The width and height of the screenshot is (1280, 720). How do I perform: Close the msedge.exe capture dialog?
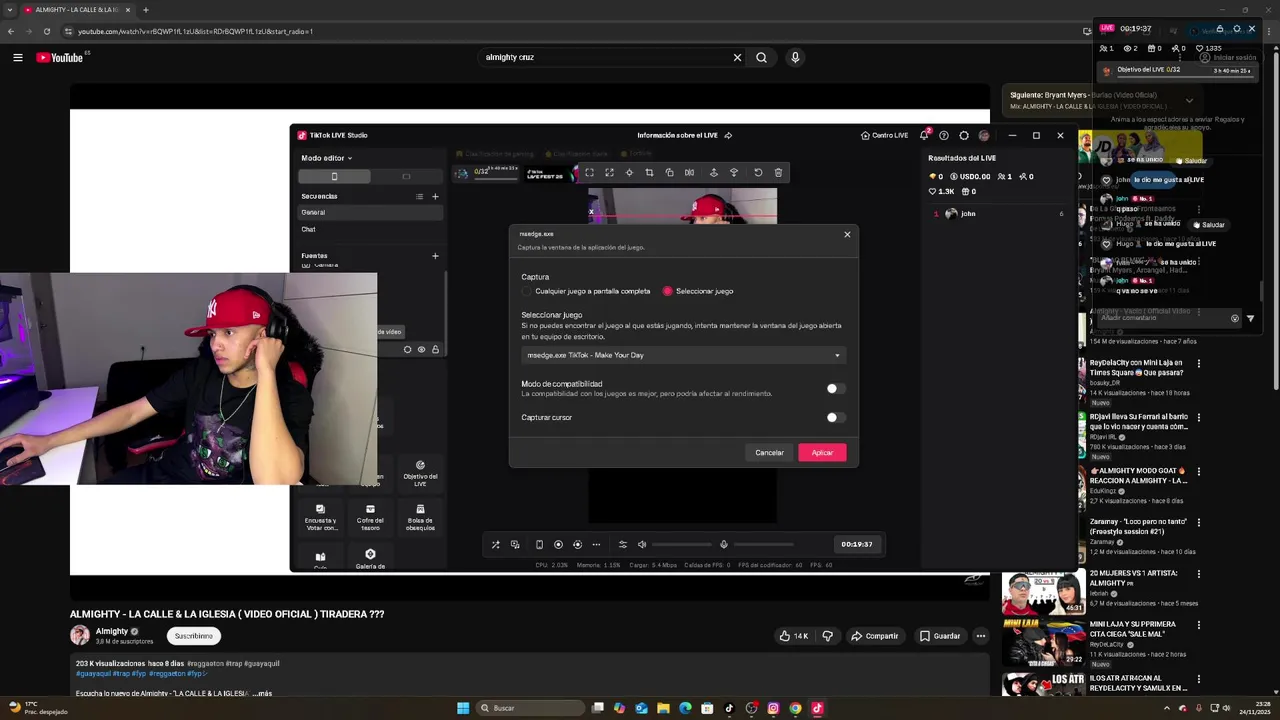tap(847, 234)
